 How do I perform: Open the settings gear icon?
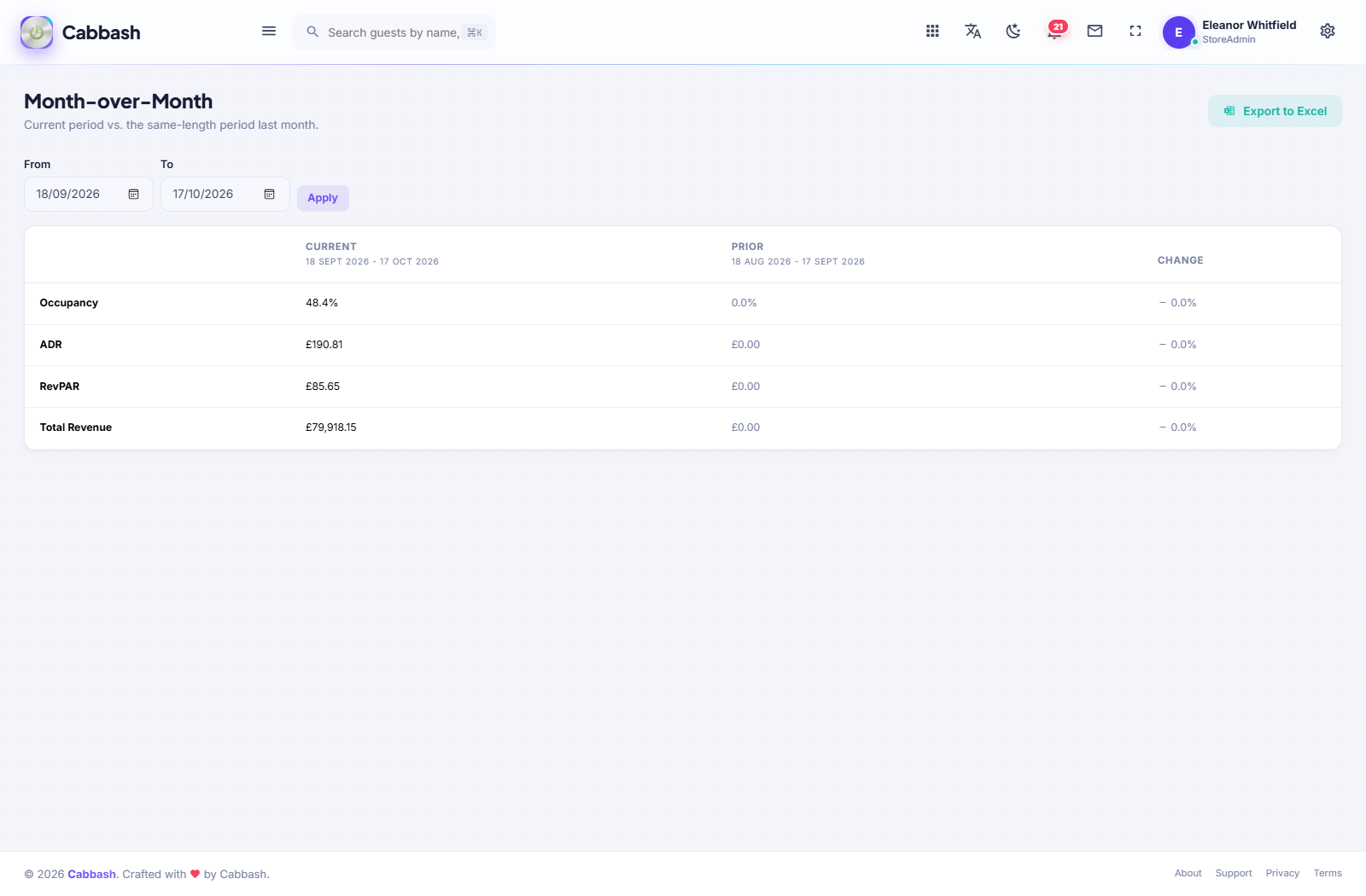pyautogui.click(x=1328, y=32)
